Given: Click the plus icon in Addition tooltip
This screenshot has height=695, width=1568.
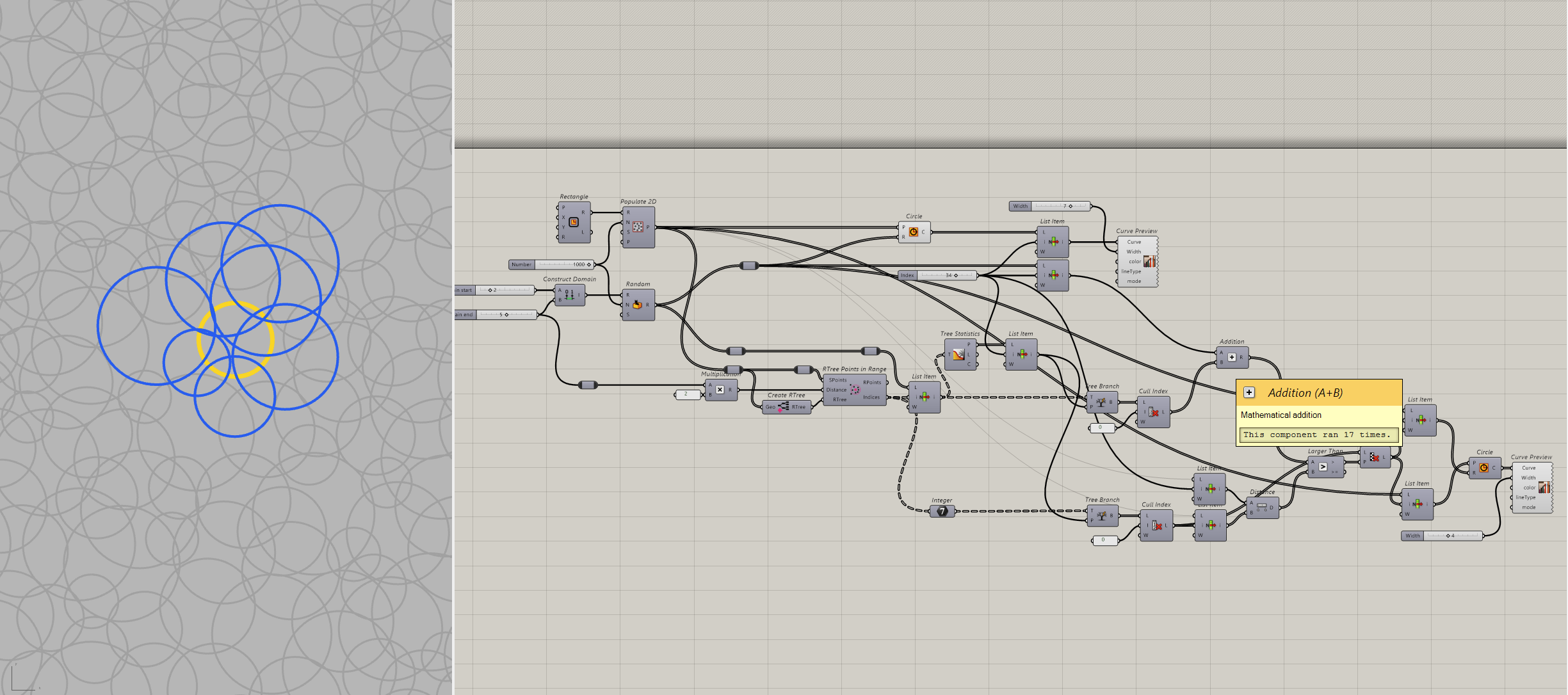Looking at the screenshot, I should (1249, 392).
